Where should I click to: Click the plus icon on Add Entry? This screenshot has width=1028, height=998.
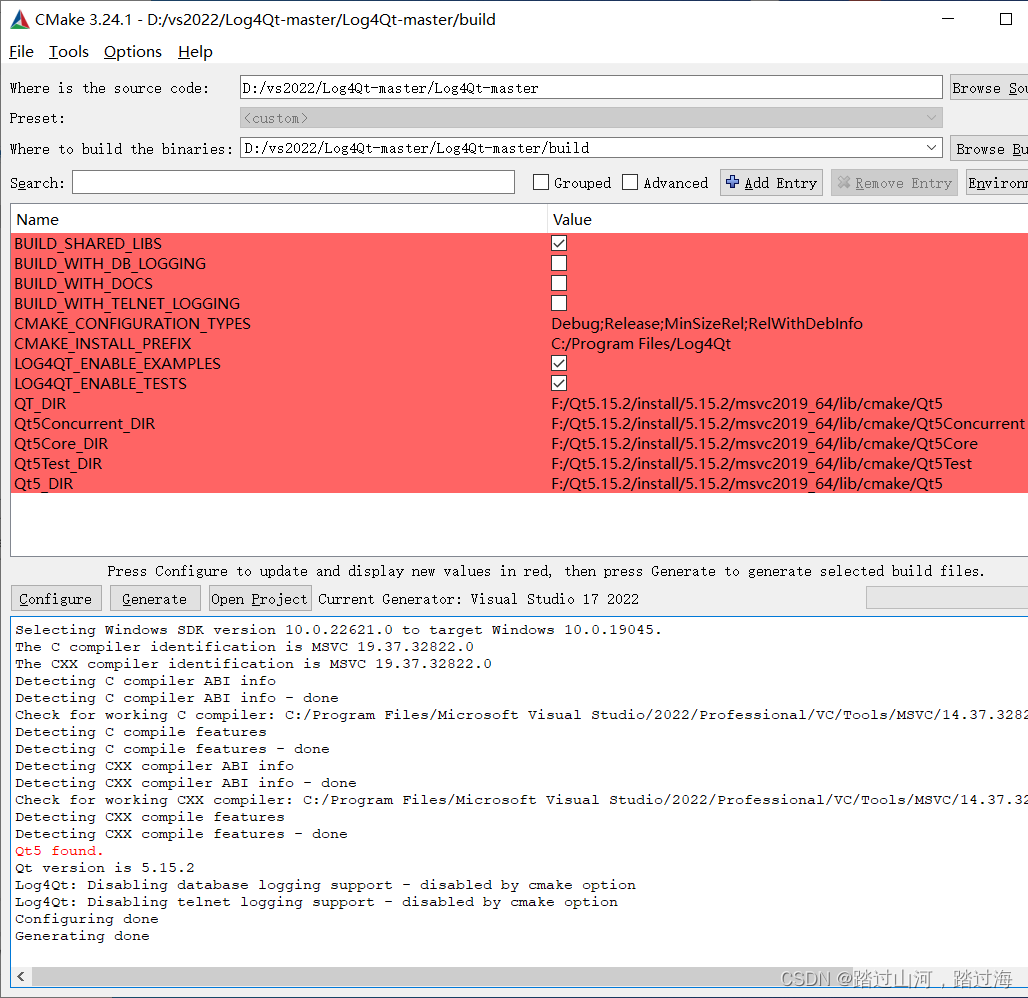(732, 182)
